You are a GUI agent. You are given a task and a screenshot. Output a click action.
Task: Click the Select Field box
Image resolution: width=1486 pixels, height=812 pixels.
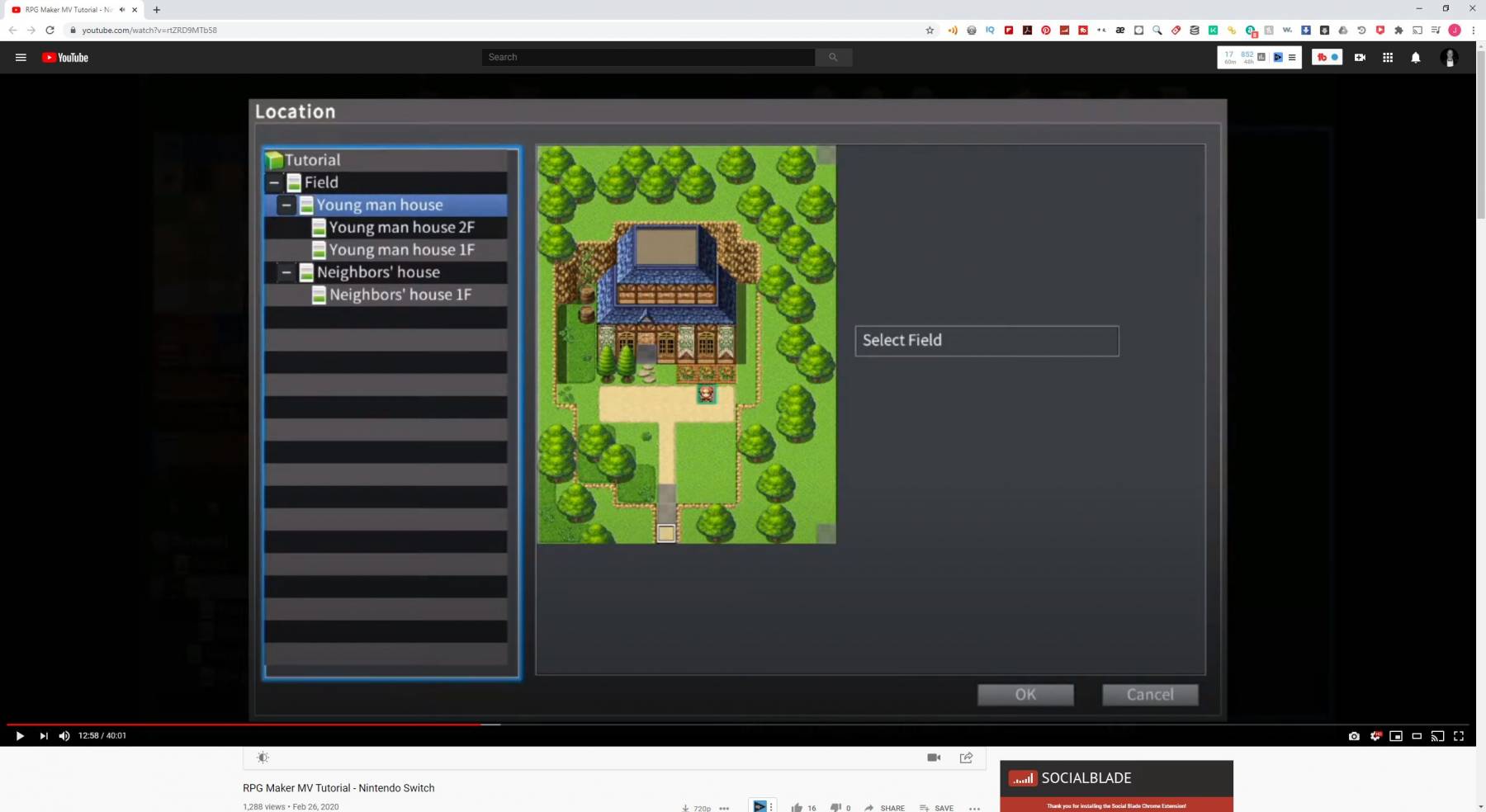pyautogui.click(x=987, y=341)
